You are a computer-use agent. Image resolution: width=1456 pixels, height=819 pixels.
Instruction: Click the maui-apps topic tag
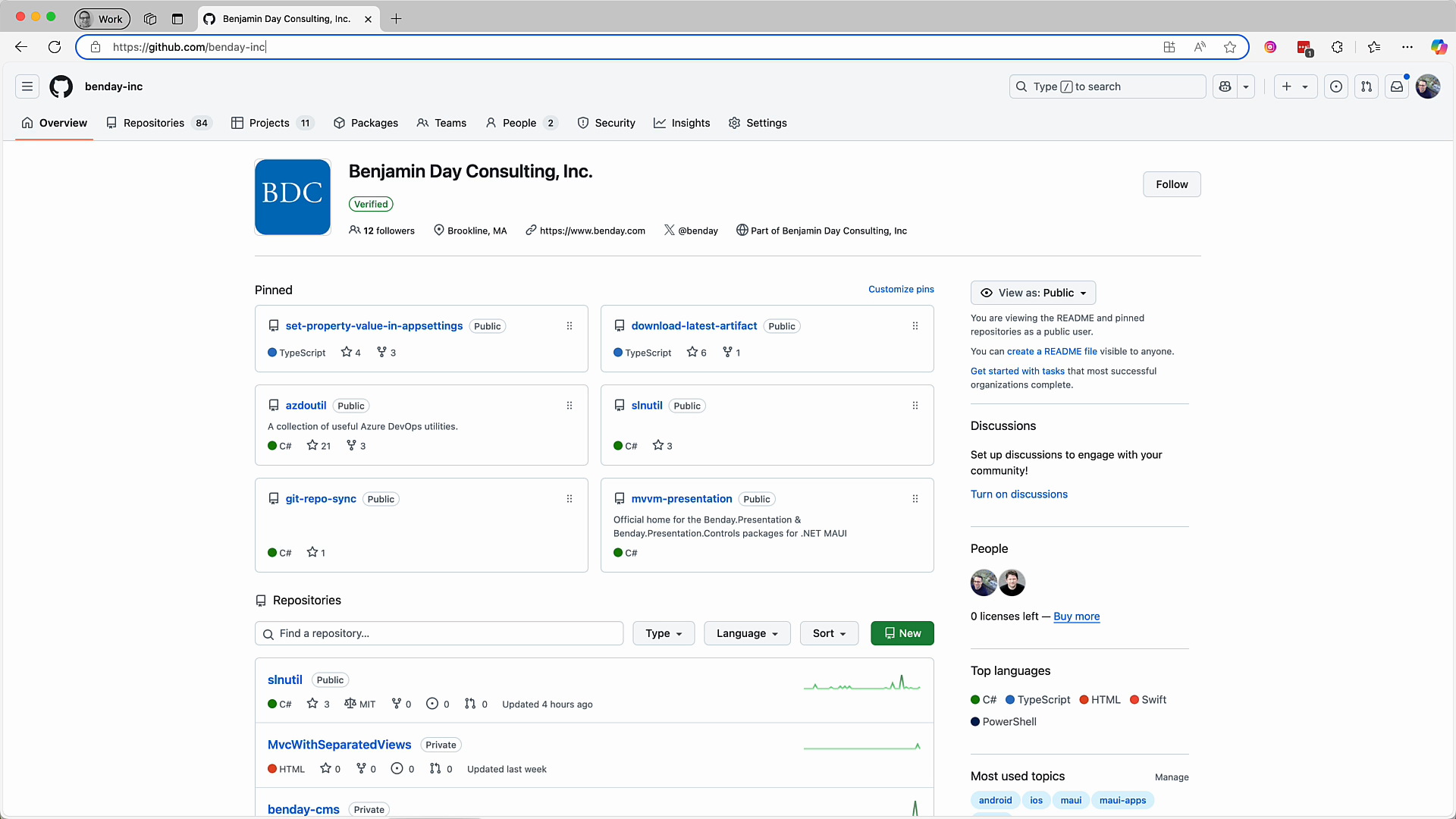pos(1122,800)
